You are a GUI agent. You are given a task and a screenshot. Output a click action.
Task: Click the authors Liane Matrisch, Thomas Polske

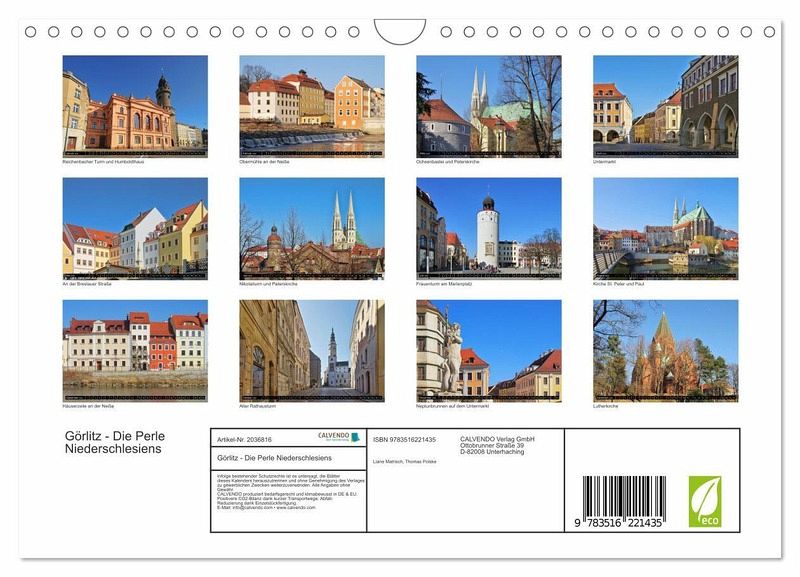[x=405, y=462]
